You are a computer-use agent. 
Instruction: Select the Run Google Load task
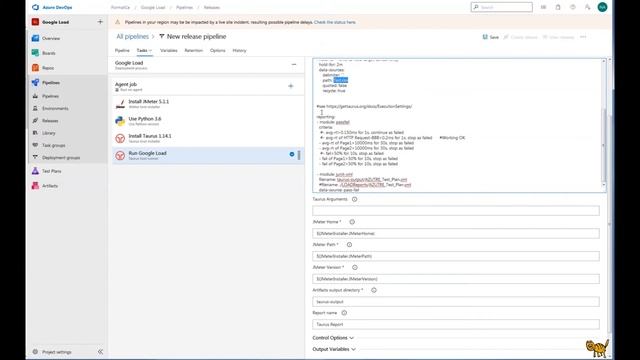tap(208, 155)
